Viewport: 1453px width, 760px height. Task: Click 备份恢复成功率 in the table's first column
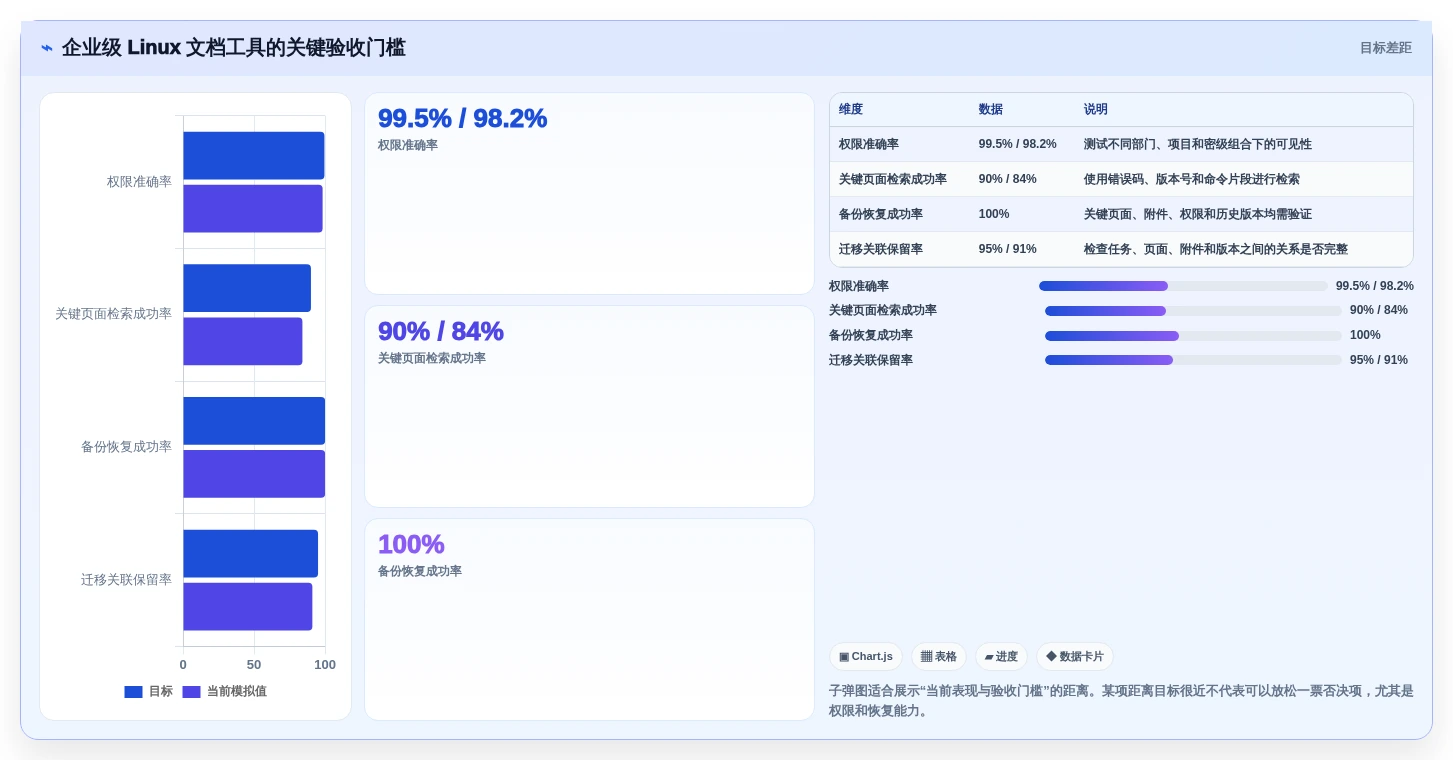pos(881,214)
